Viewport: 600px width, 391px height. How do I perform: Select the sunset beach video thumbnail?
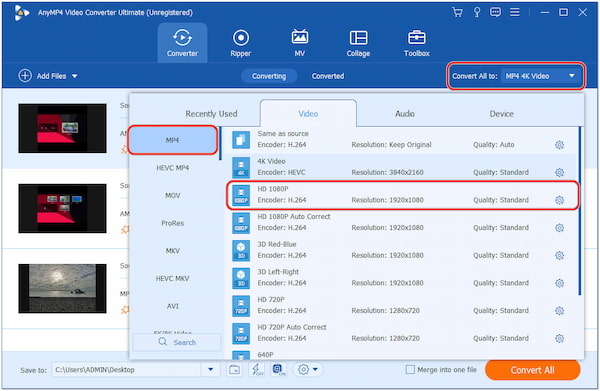[62, 288]
